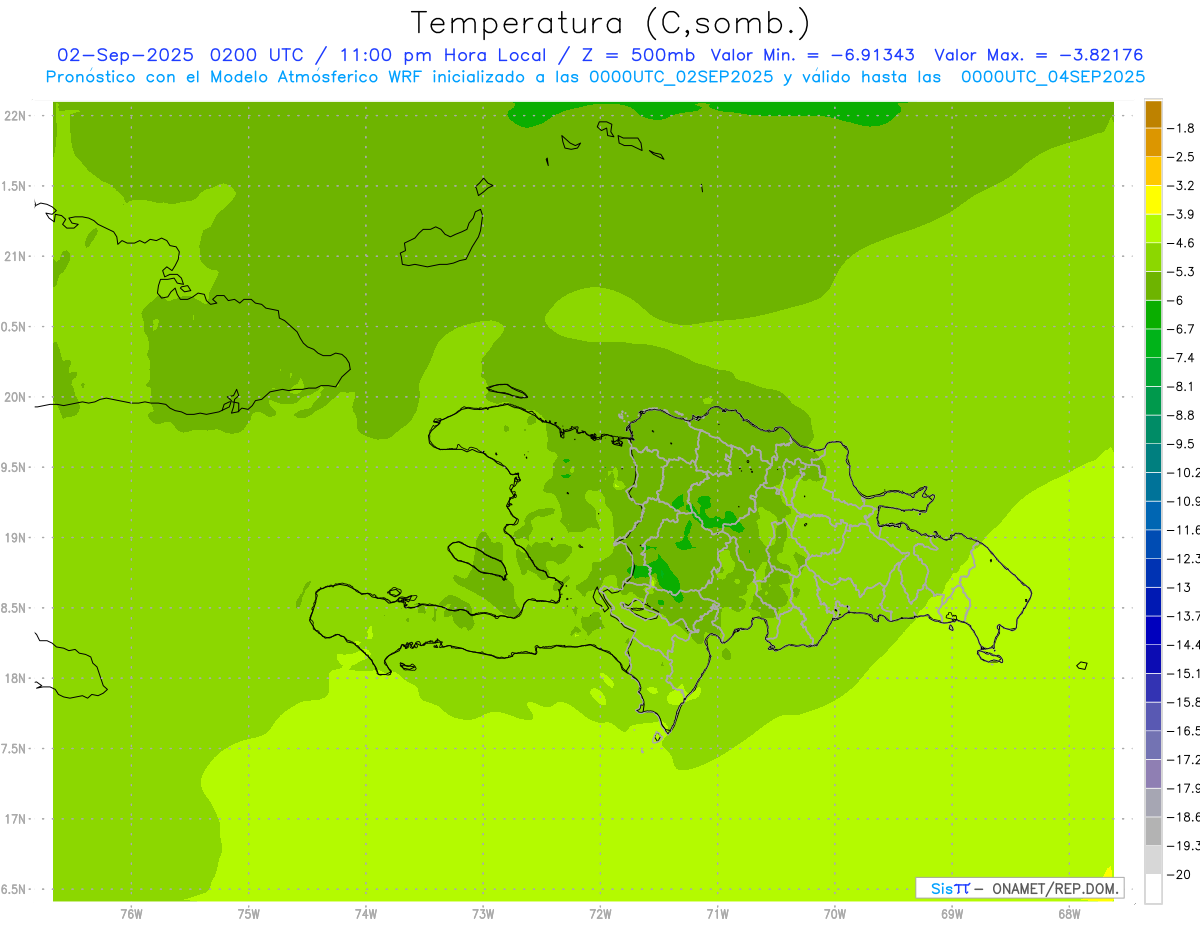Click the 75W longitude axis label

[x=248, y=914]
